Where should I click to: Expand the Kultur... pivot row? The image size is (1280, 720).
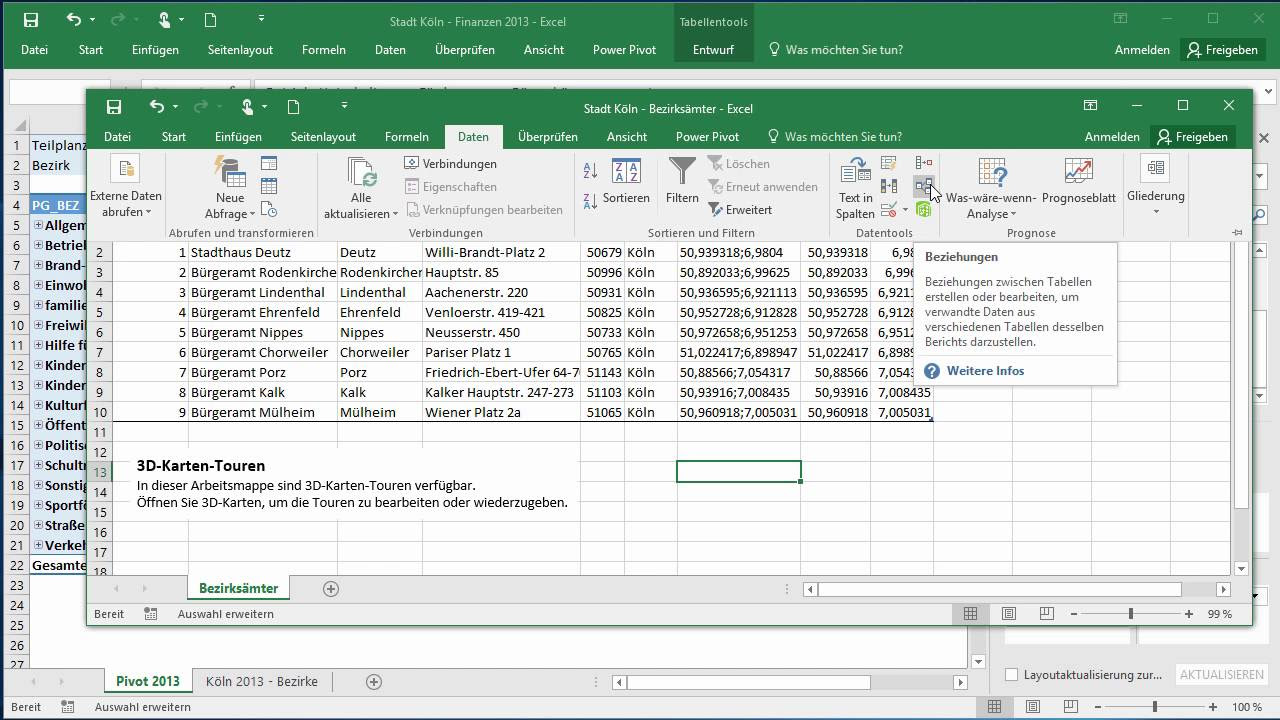coord(39,405)
